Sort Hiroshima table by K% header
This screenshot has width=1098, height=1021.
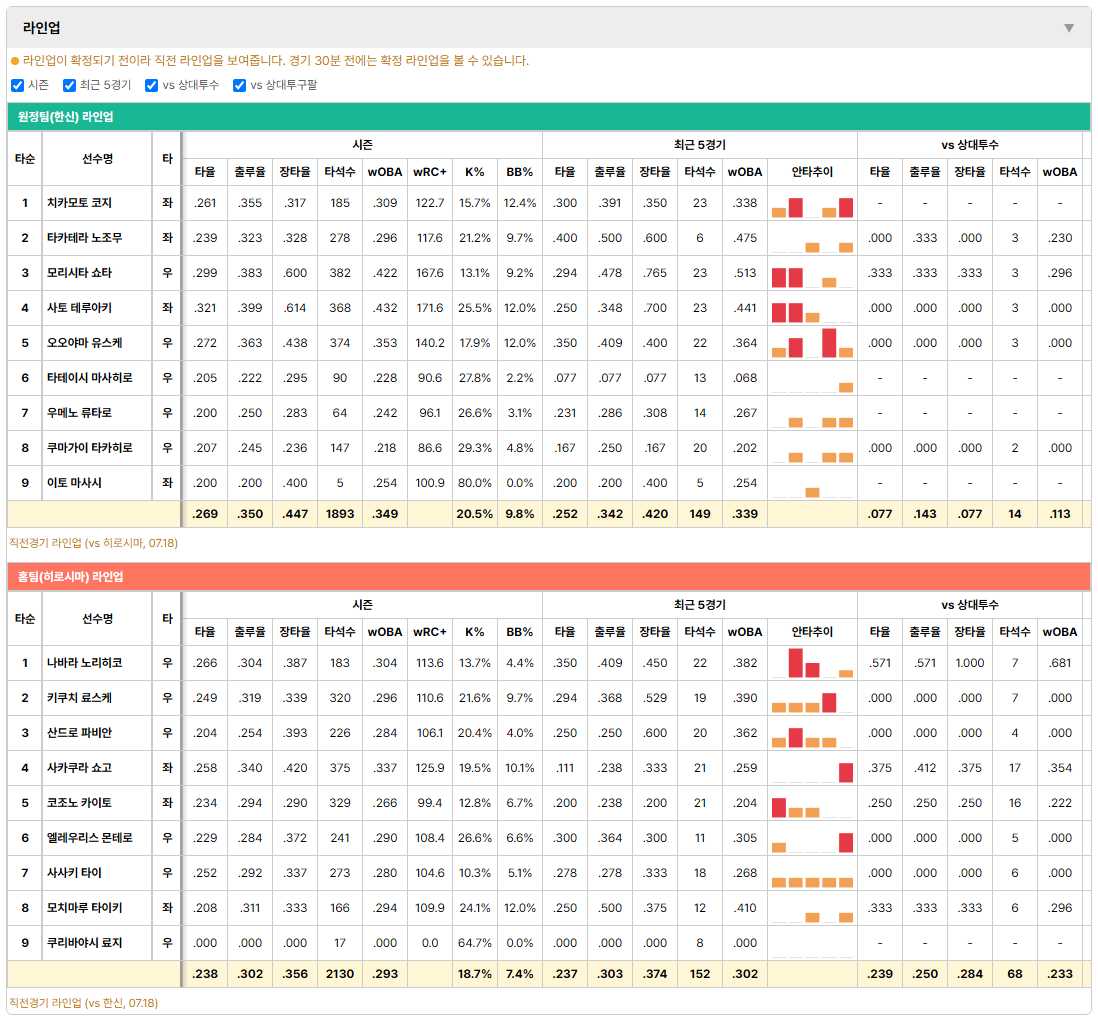474,632
